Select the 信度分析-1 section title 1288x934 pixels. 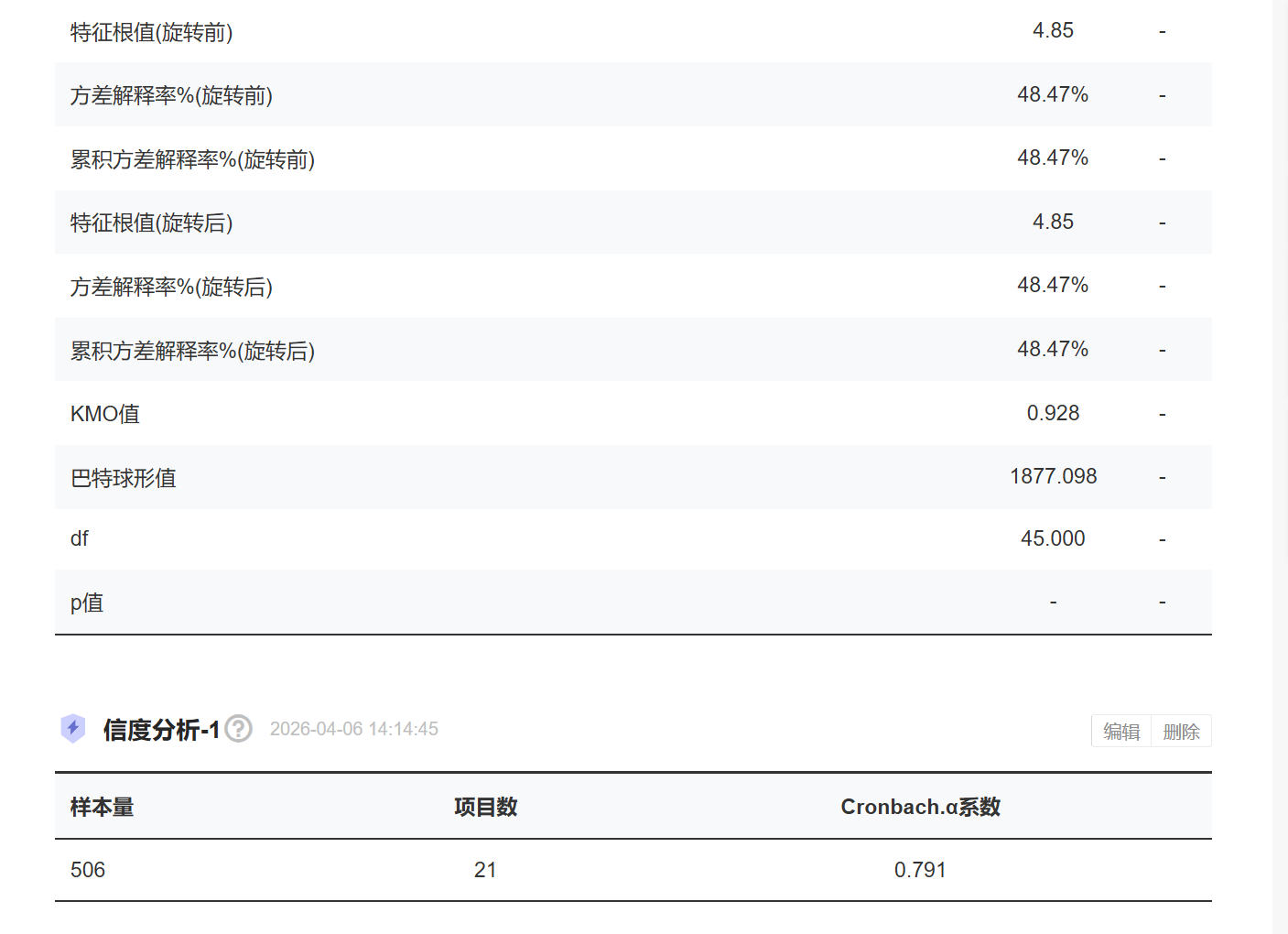point(161,730)
